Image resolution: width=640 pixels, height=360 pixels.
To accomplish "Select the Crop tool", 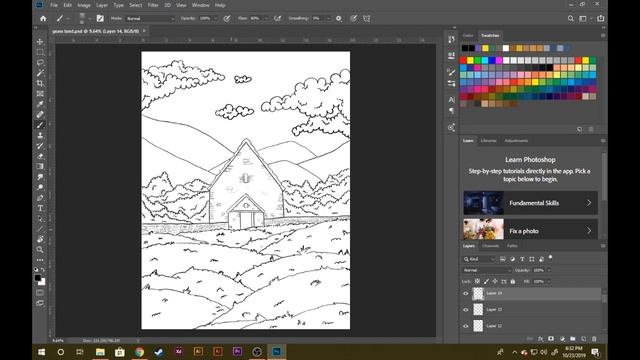I will click(40, 83).
